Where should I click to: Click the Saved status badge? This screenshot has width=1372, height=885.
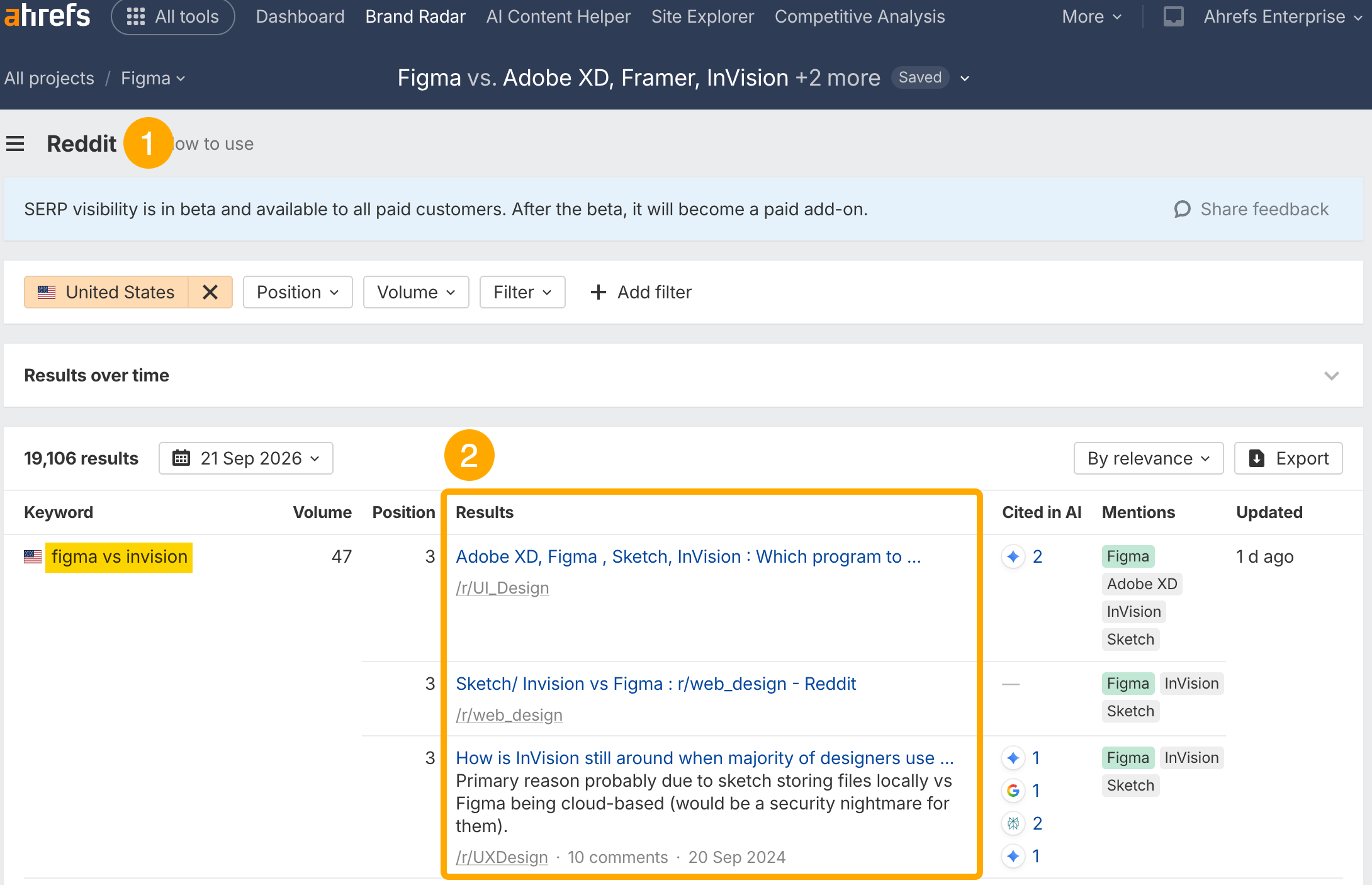920,77
